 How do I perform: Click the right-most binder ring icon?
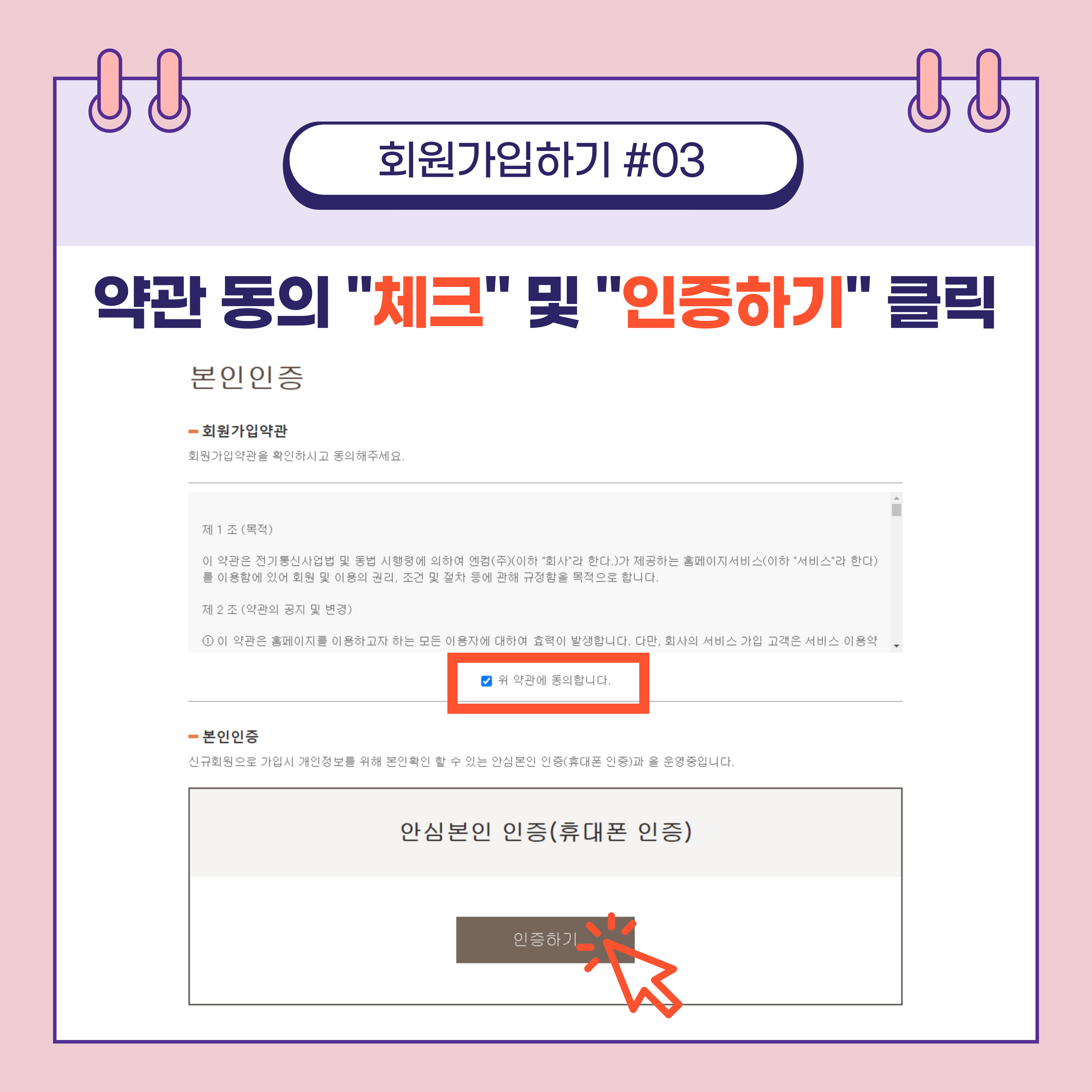point(989,91)
